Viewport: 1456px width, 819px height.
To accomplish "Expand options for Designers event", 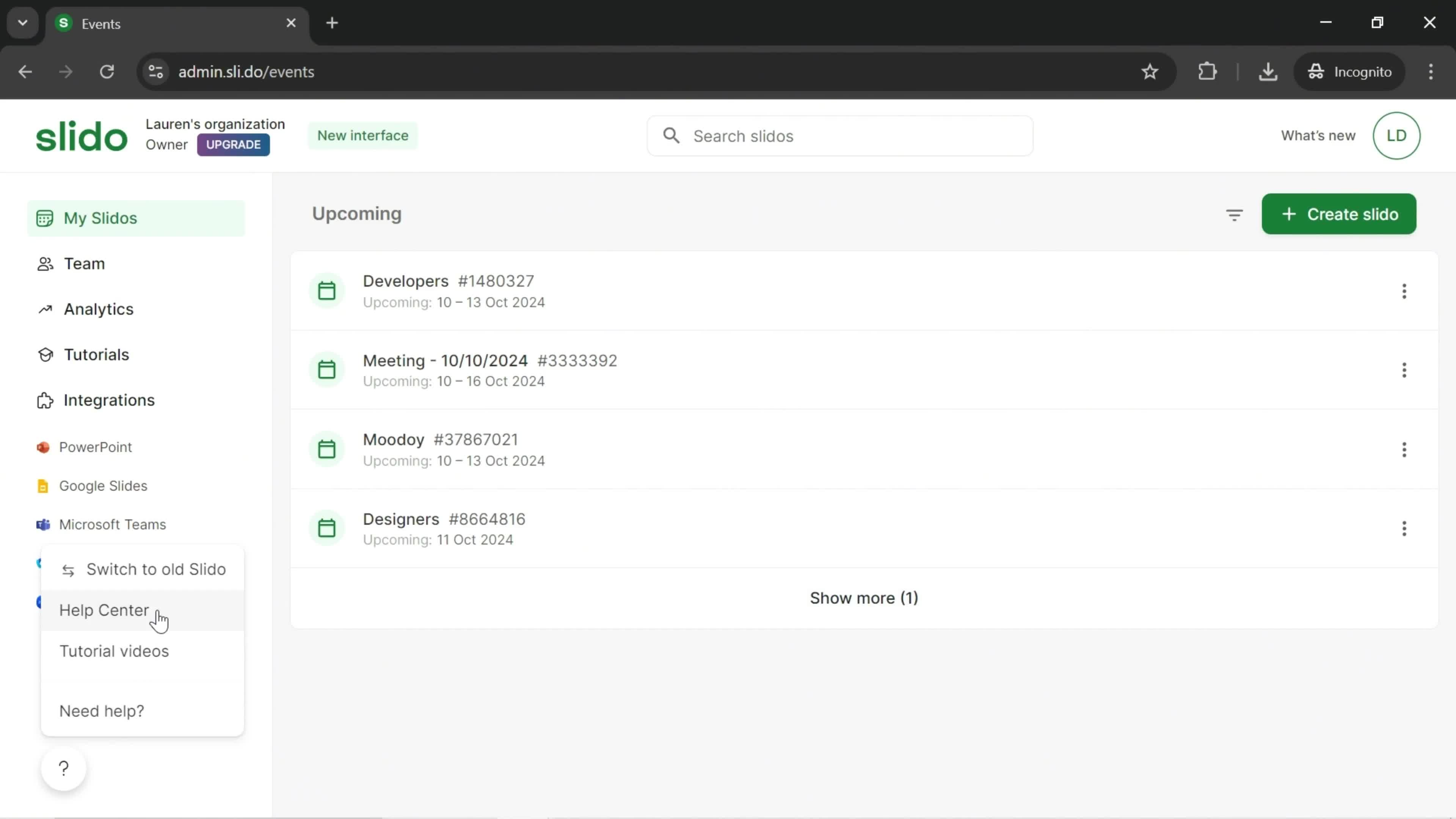I will click(1404, 528).
